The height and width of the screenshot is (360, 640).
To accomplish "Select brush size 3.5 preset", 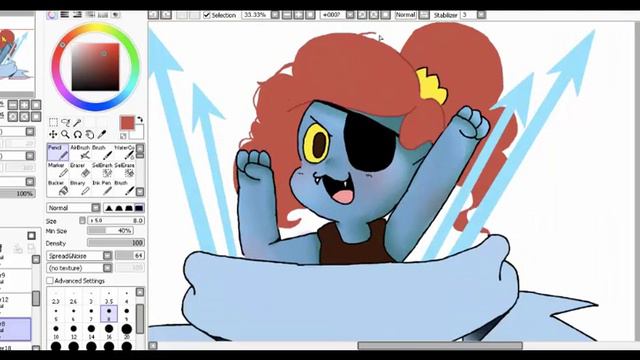I will pos(109,297).
